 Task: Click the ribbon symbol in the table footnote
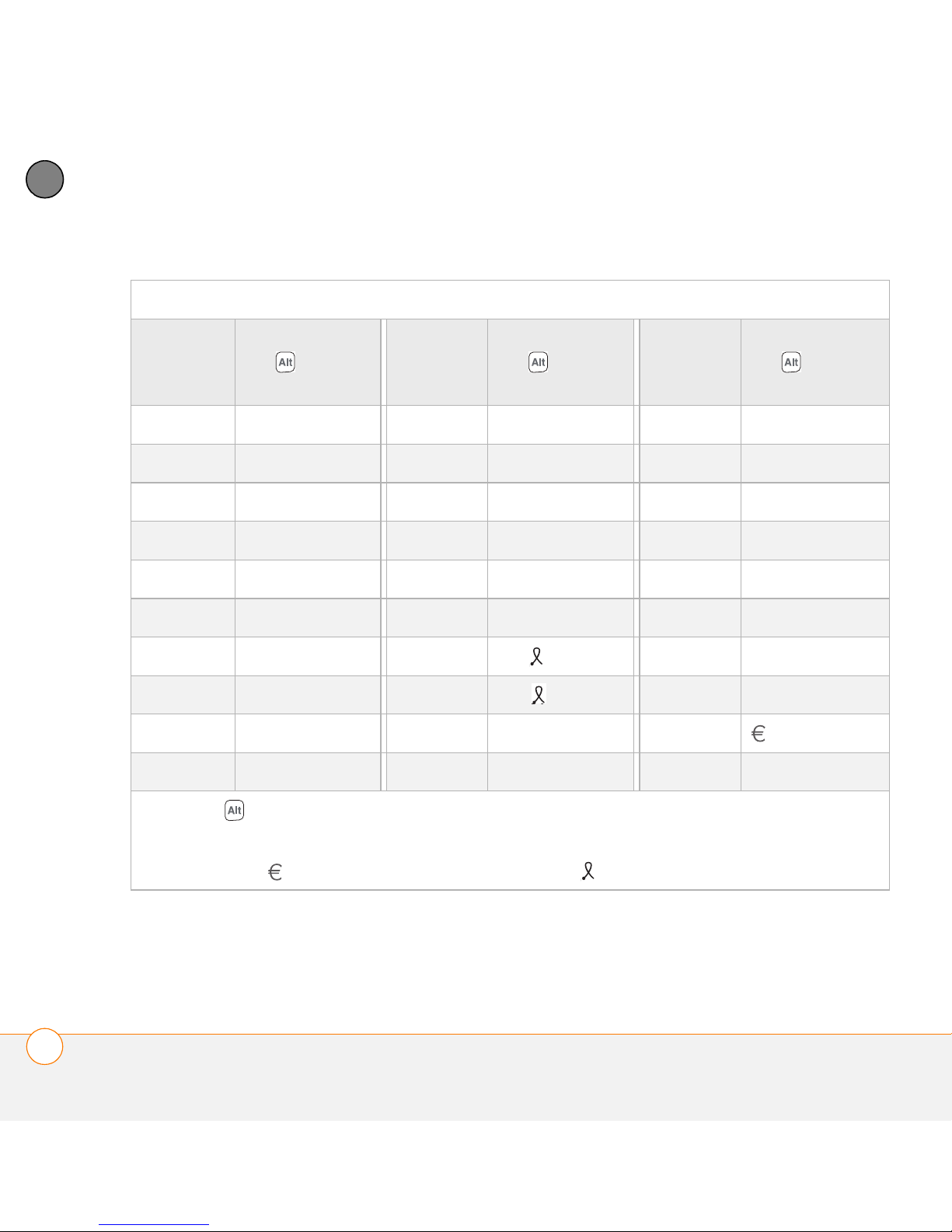(x=588, y=872)
